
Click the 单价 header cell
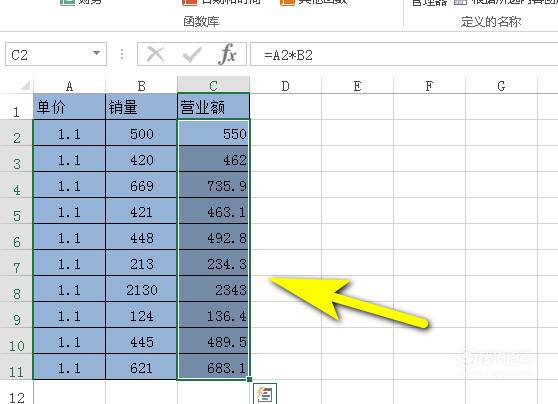(69, 107)
